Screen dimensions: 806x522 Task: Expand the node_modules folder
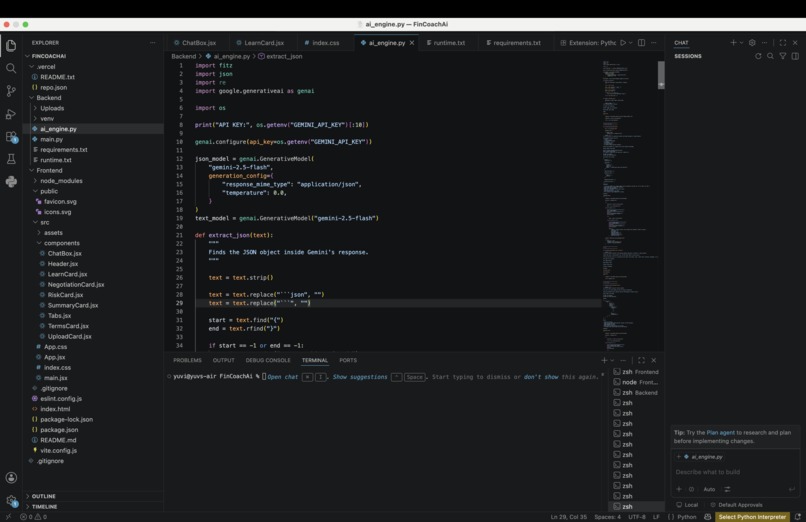[61, 181]
